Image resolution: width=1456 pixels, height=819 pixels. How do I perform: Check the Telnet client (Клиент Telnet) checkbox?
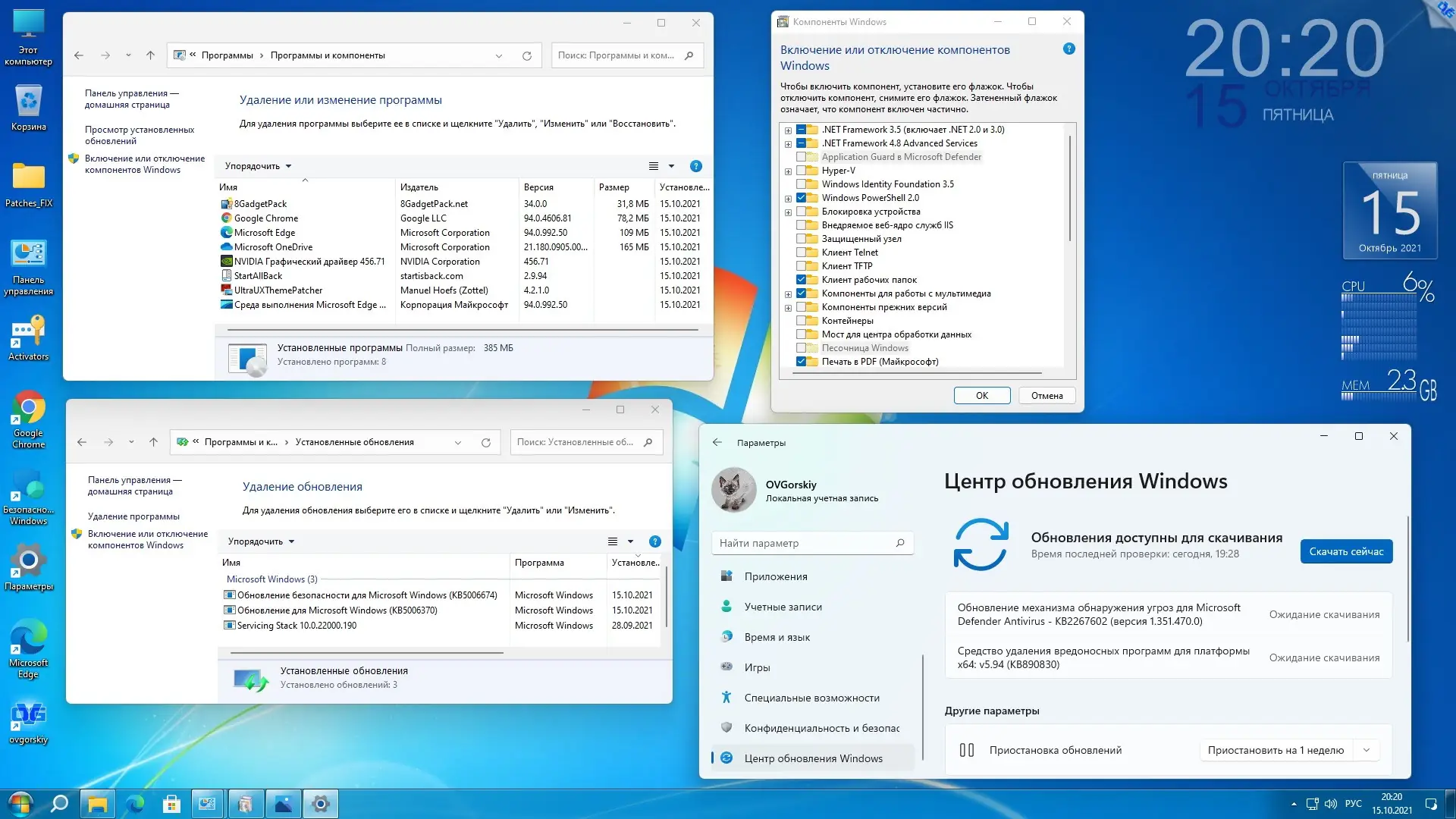[801, 253]
